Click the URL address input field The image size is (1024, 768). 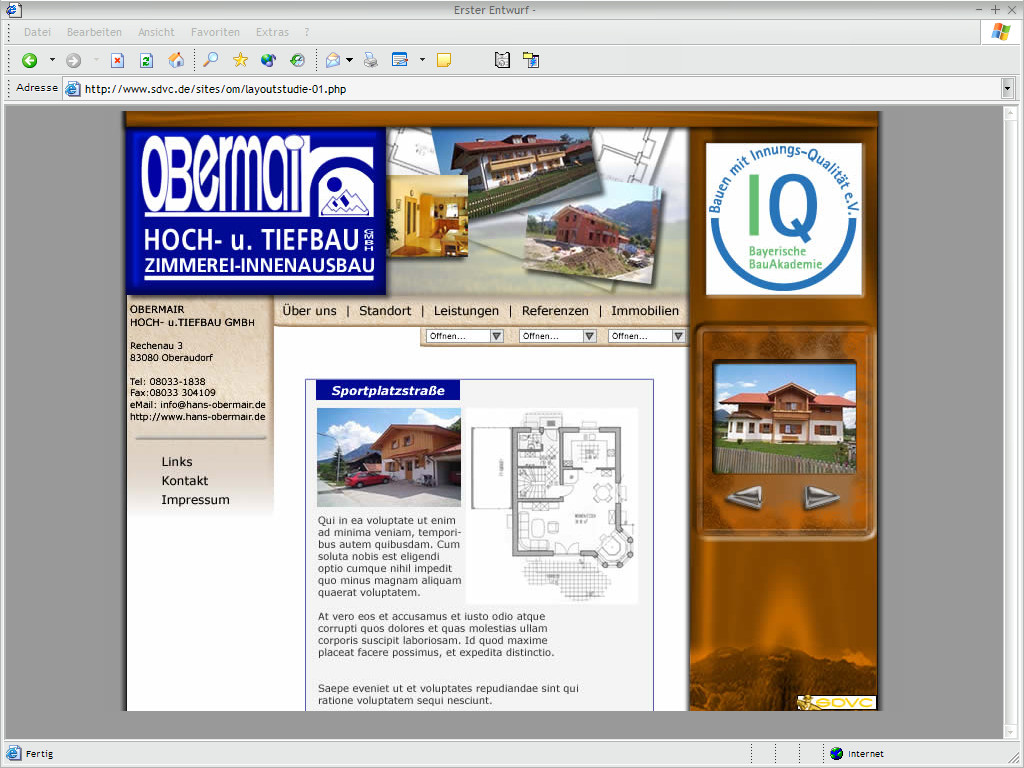coord(540,88)
